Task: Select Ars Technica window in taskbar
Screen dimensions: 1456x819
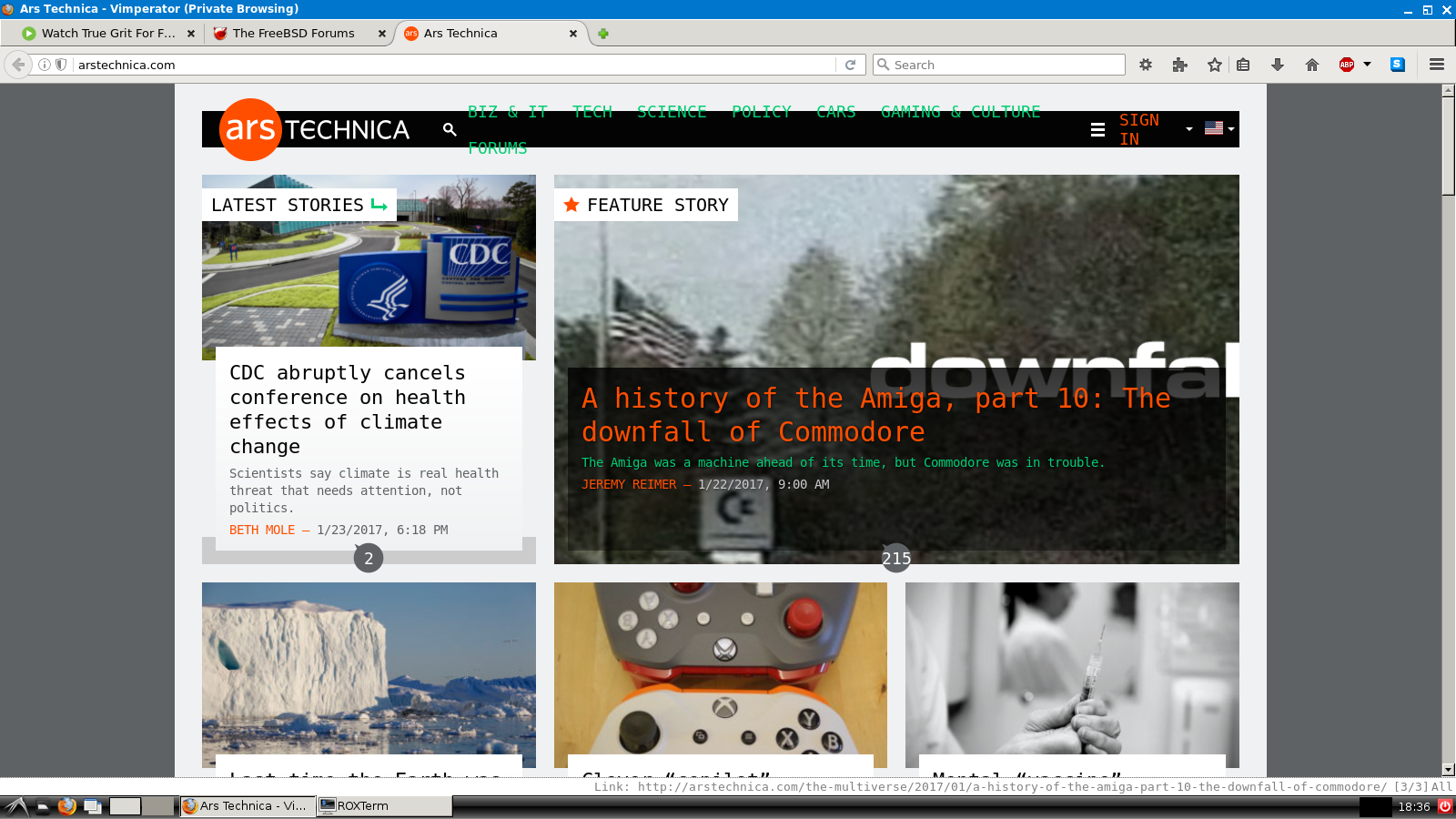Action: [247, 806]
